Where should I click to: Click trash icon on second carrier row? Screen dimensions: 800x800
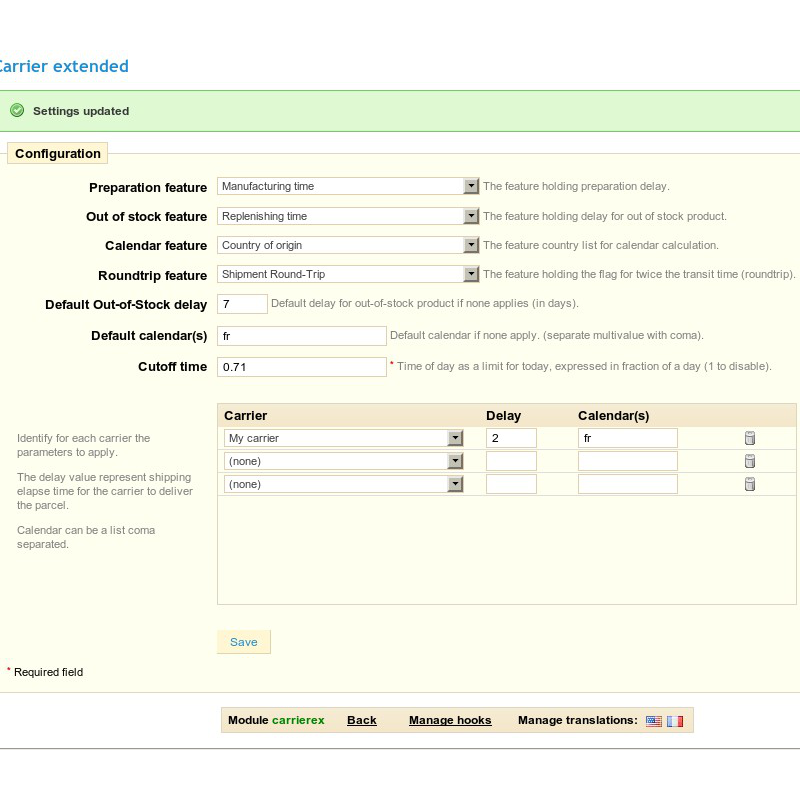[x=750, y=461]
